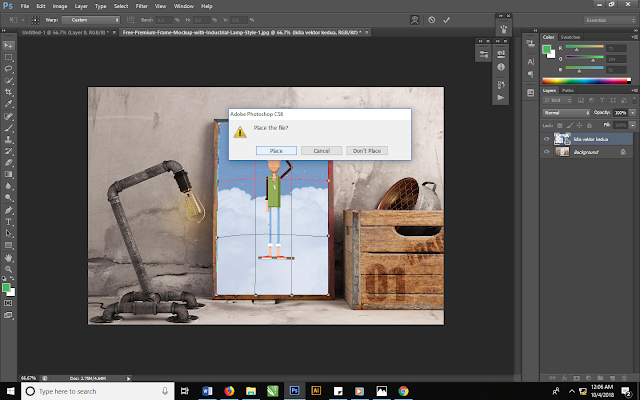Image resolution: width=640 pixels, height=400 pixels.
Task: Toggle visibility of the lidia vektor kedua layer
Action: 547,139
